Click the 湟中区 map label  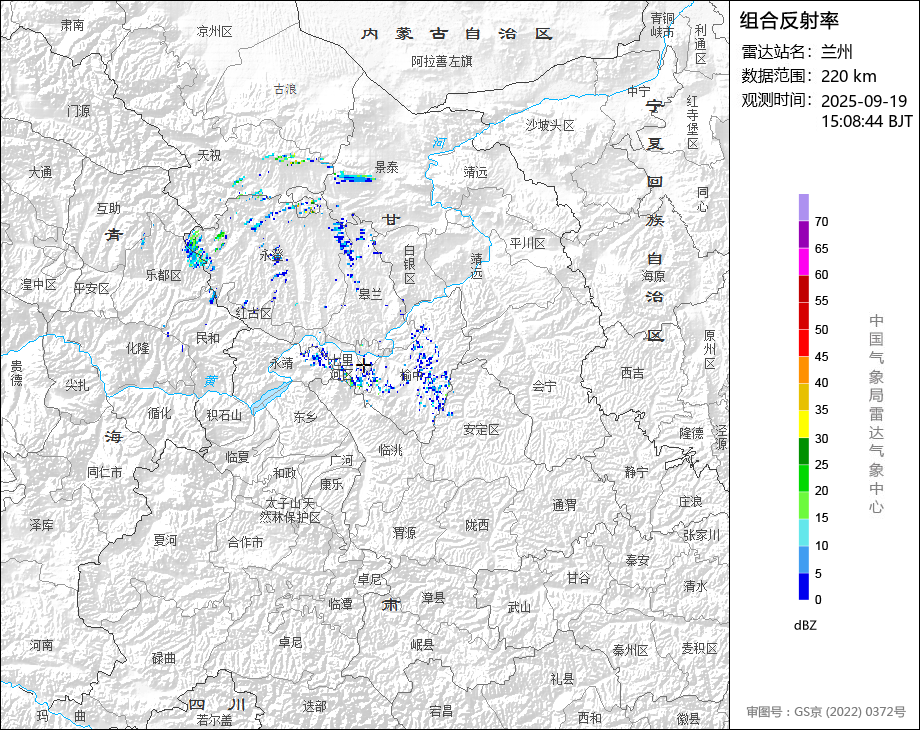click(x=39, y=284)
